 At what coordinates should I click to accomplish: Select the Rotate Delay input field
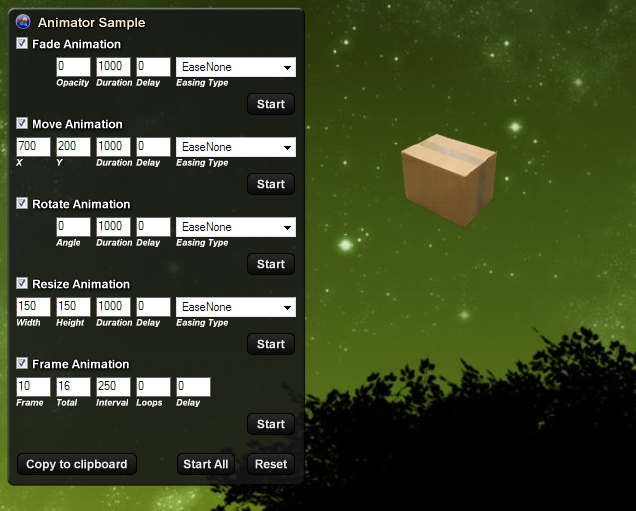coord(153,226)
